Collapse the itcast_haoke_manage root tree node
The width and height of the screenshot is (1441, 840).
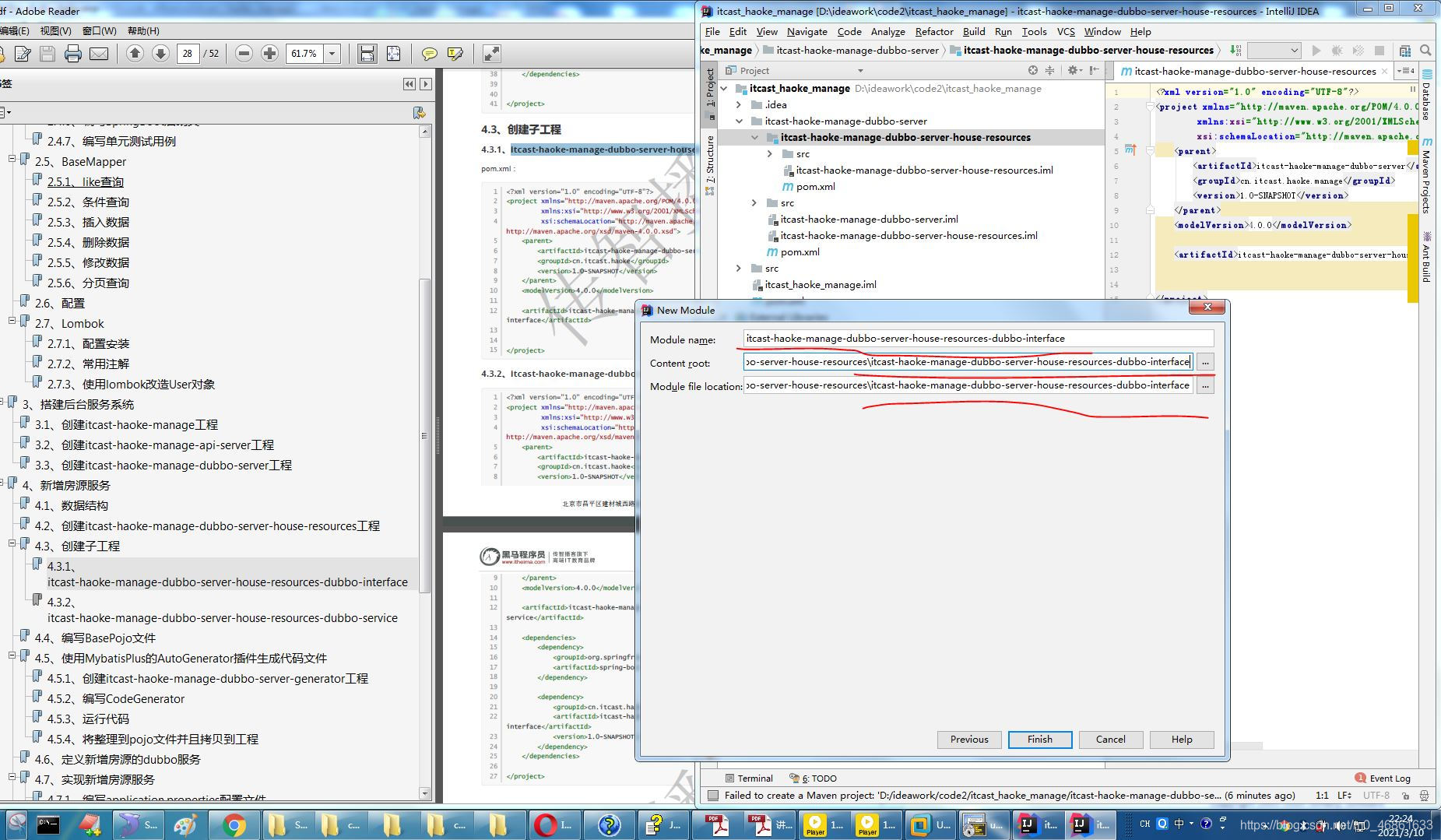pos(724,88)
